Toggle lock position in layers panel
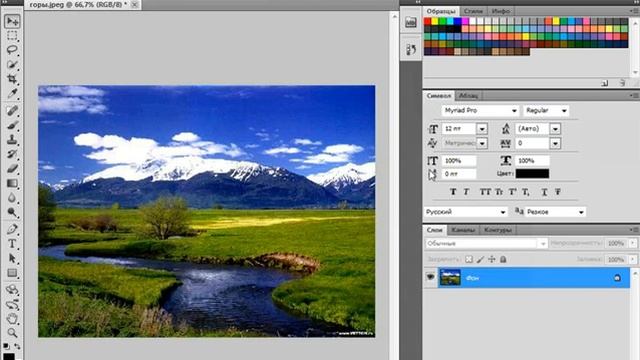This screenshot has height=360, width=640. [492, 259]
